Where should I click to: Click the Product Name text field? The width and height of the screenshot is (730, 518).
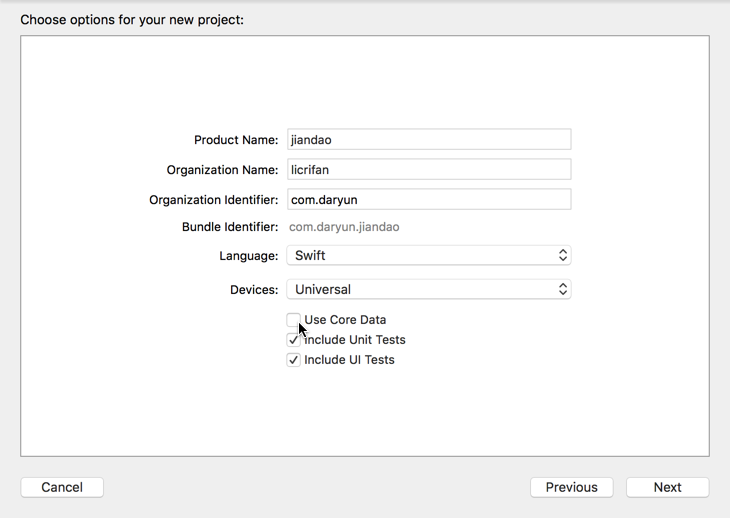pyautogui.click(x=429, y=140)
